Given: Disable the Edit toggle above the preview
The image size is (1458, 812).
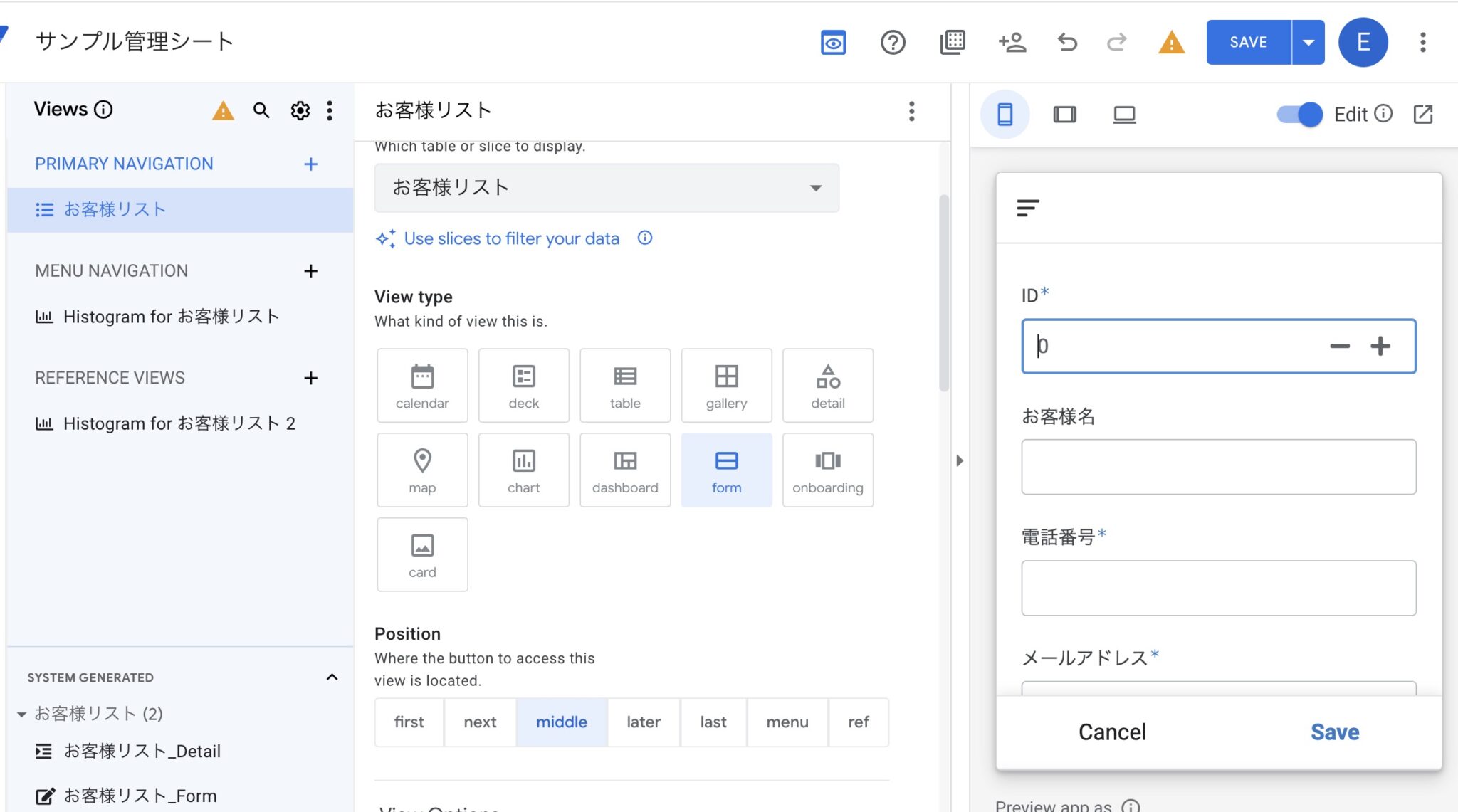Looking at the screenshot, I should tap(1297, 114).
